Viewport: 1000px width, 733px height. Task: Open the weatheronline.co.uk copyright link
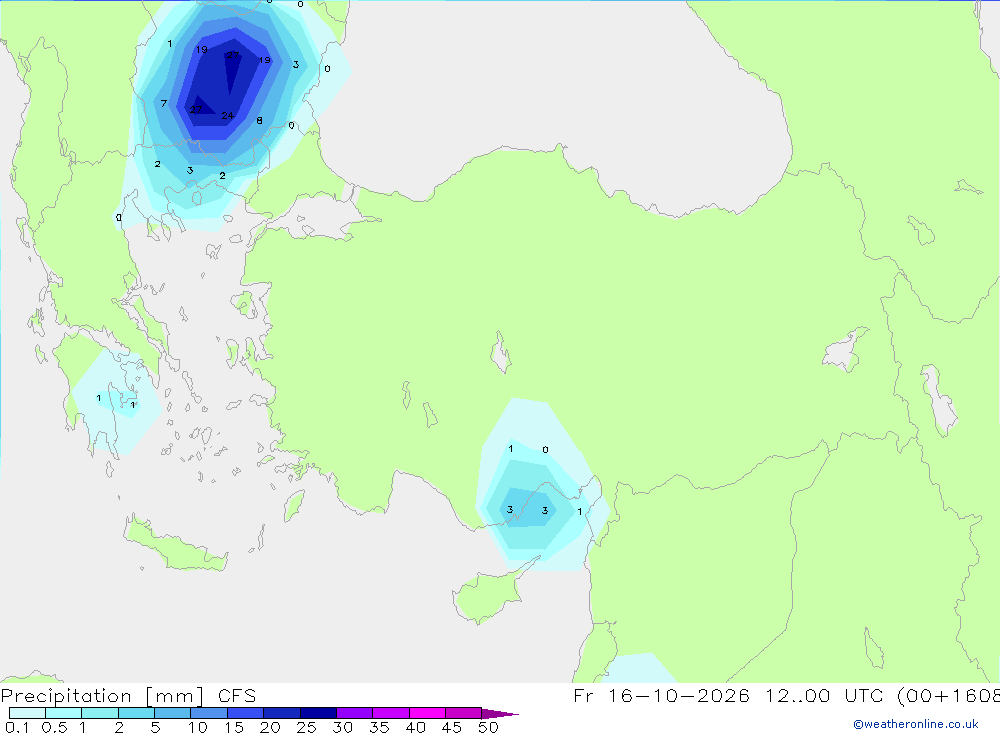(916, 724)
